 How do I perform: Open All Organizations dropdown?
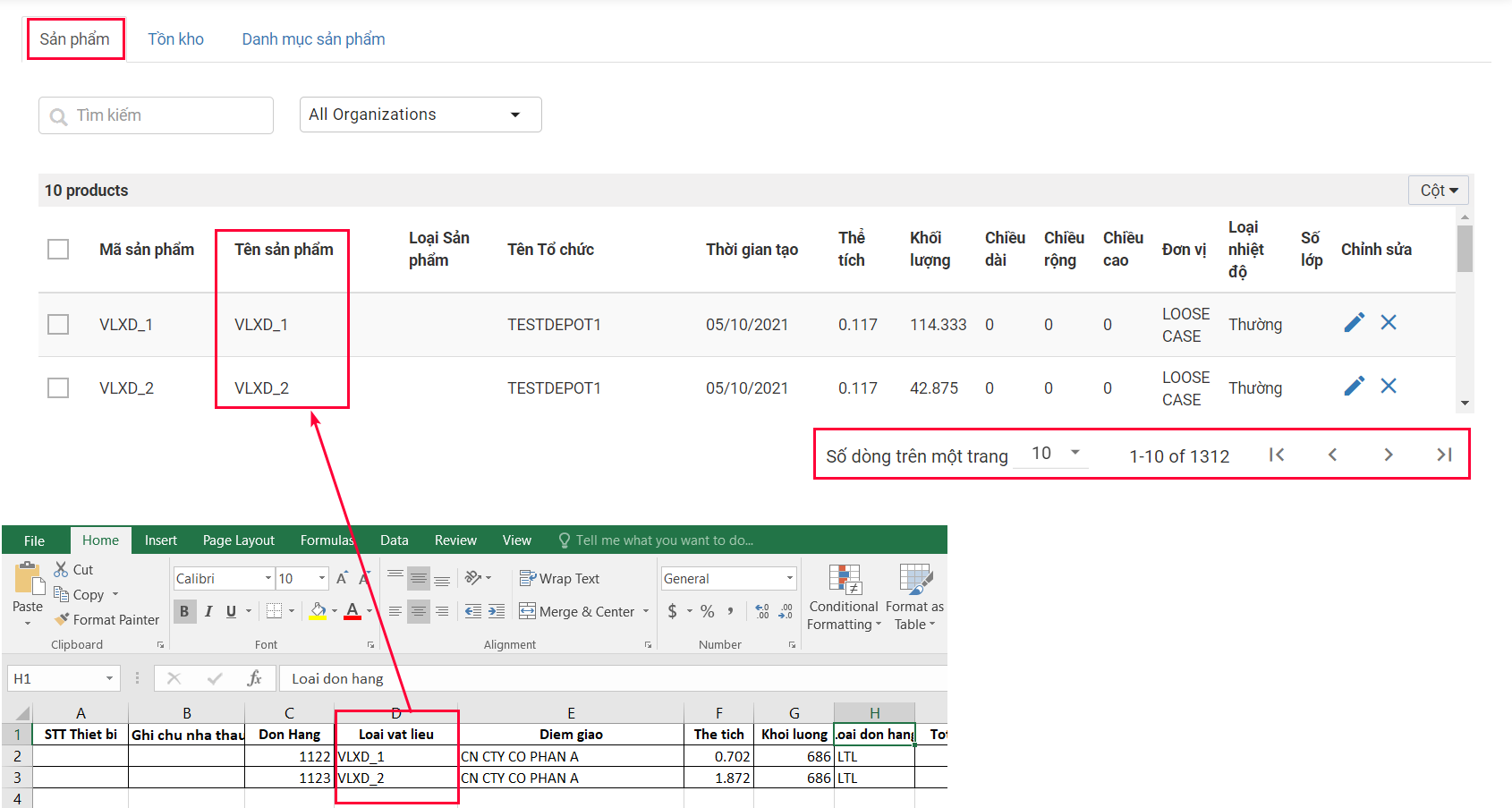420,115
